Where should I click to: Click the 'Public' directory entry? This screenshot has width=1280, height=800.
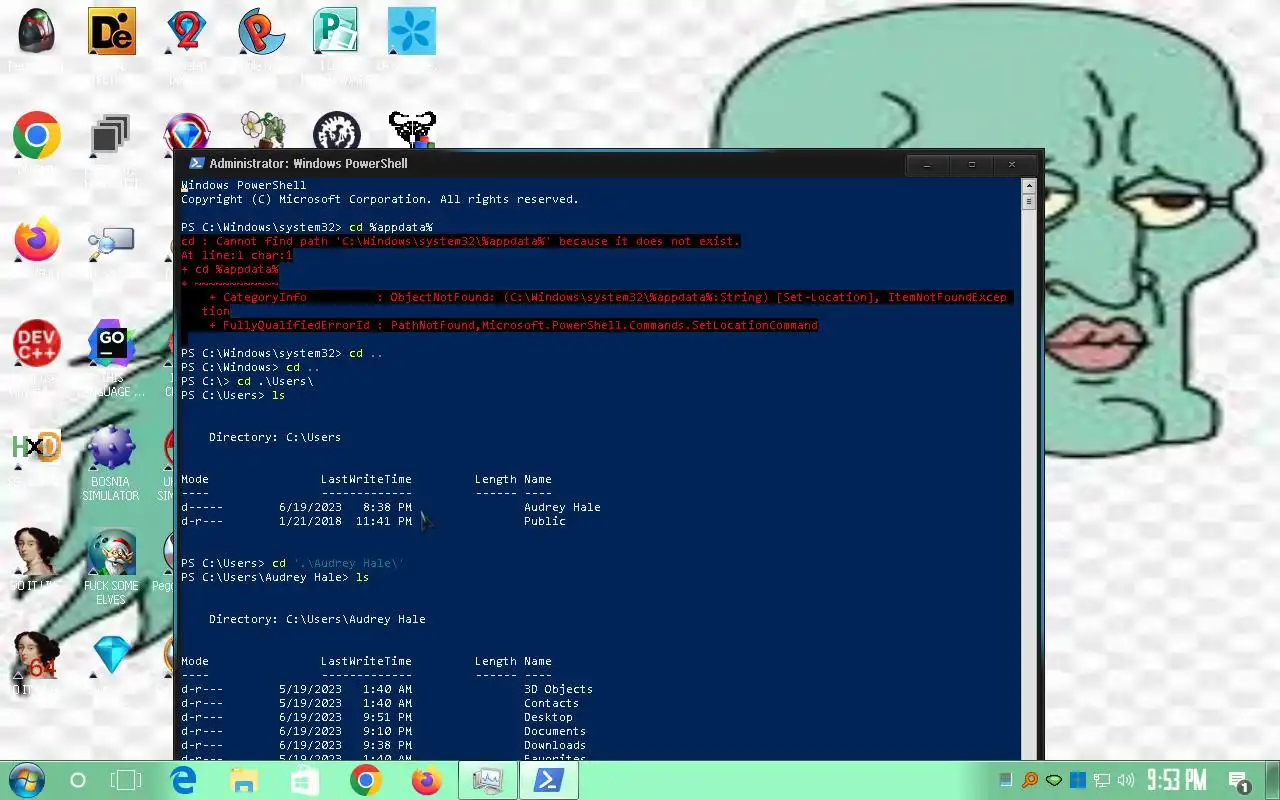pyautogui.click(x=545, y=521)
